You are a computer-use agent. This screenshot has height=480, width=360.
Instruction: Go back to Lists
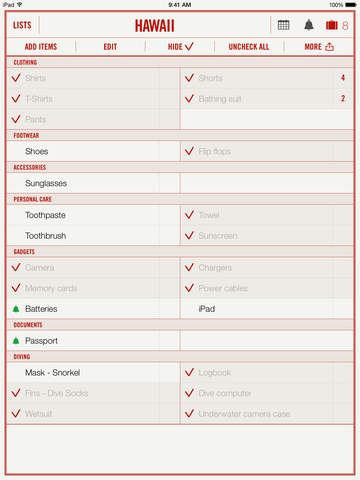(x=22, y=25)
